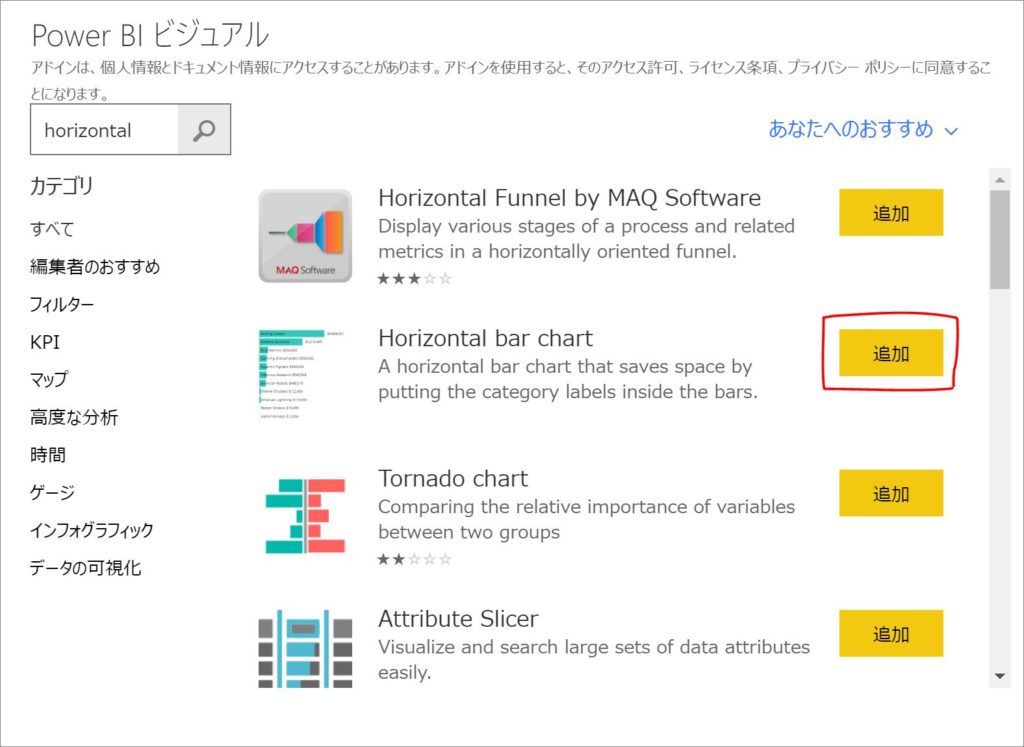Add the Horizontal bar chart visual
Screen dimensions: 1024x747
pyautogui.click(x=891, y=353)
